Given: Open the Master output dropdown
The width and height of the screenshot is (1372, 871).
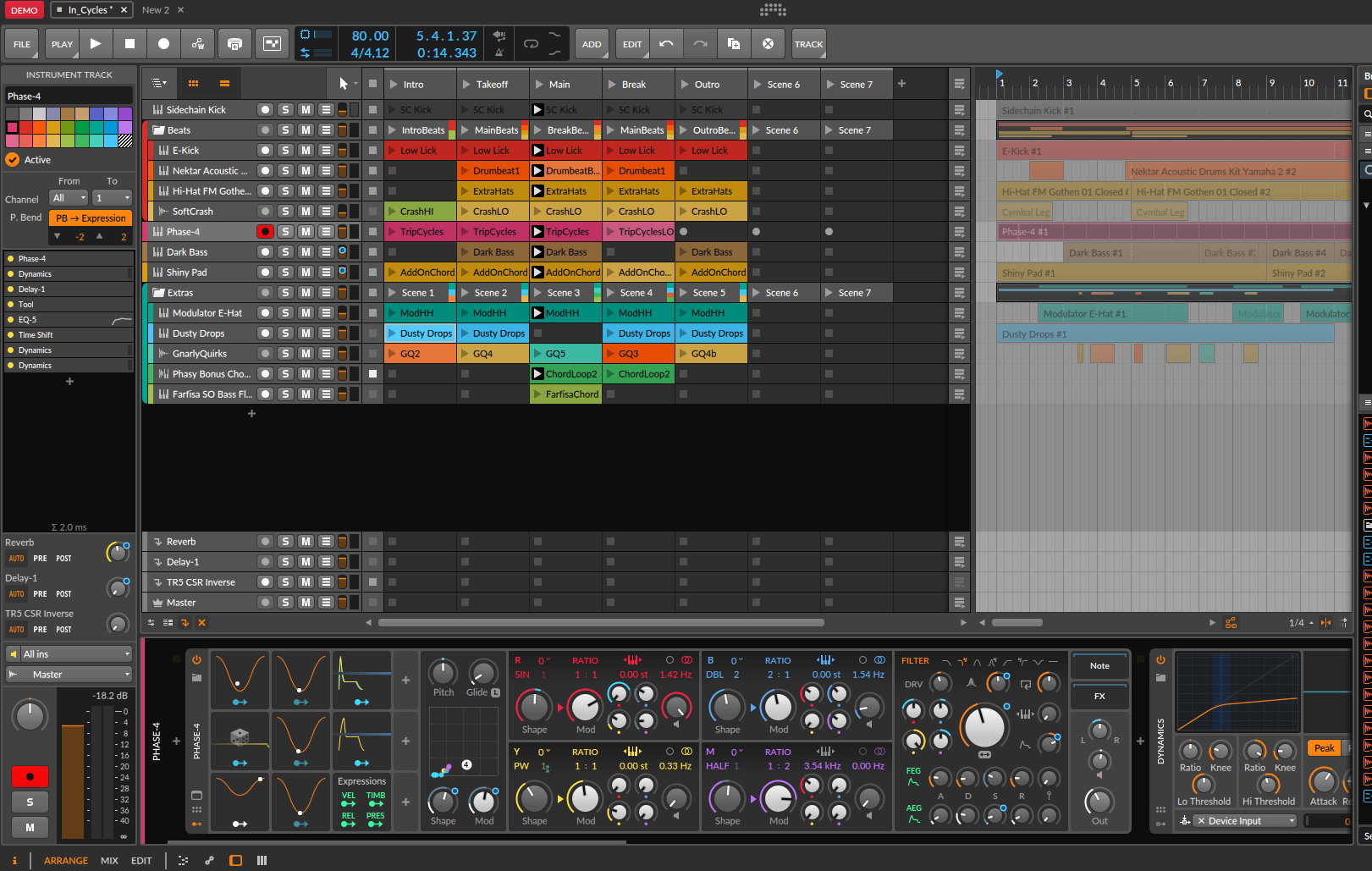Looking at the screenshot, I should 69,675.
